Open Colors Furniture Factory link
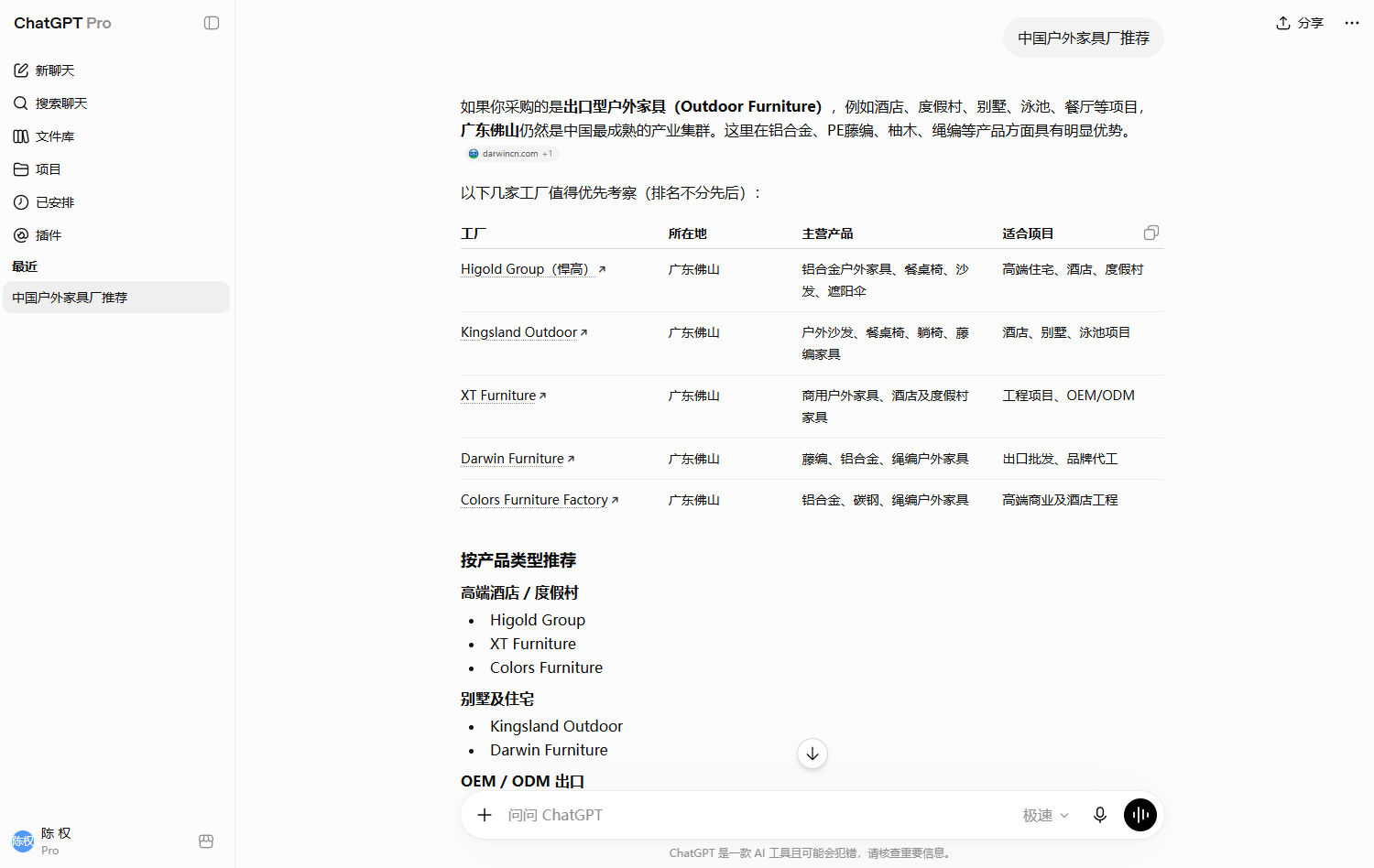Image resolution: width=1374 pixels, height=868 pixels. pyautogui.click(x=540, y=500)
